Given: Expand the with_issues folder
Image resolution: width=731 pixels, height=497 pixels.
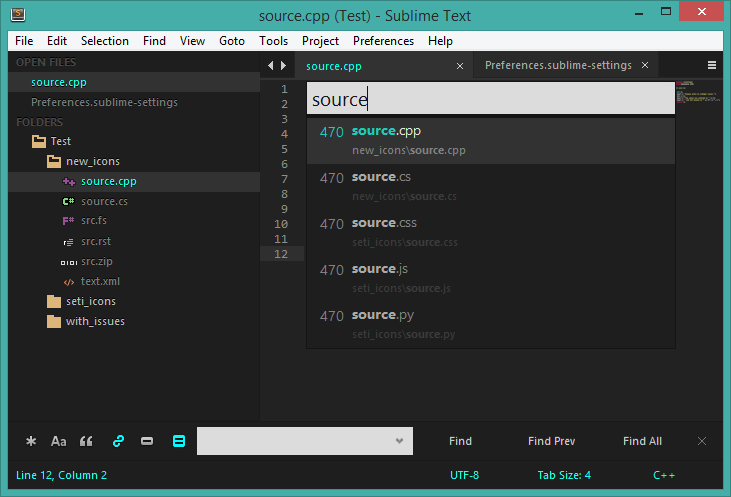Looking at the screenshot, I should tap(54, 321).
